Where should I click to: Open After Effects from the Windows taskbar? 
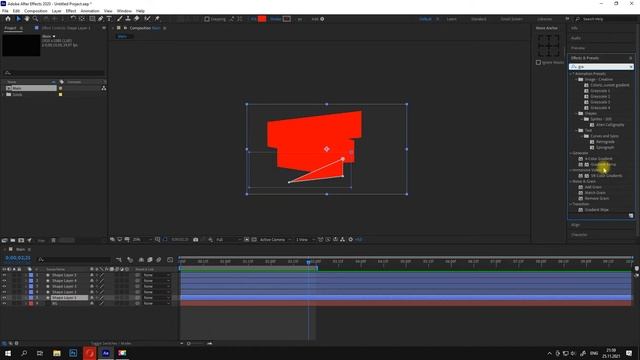pyautogui.click(x=106, y=353)
